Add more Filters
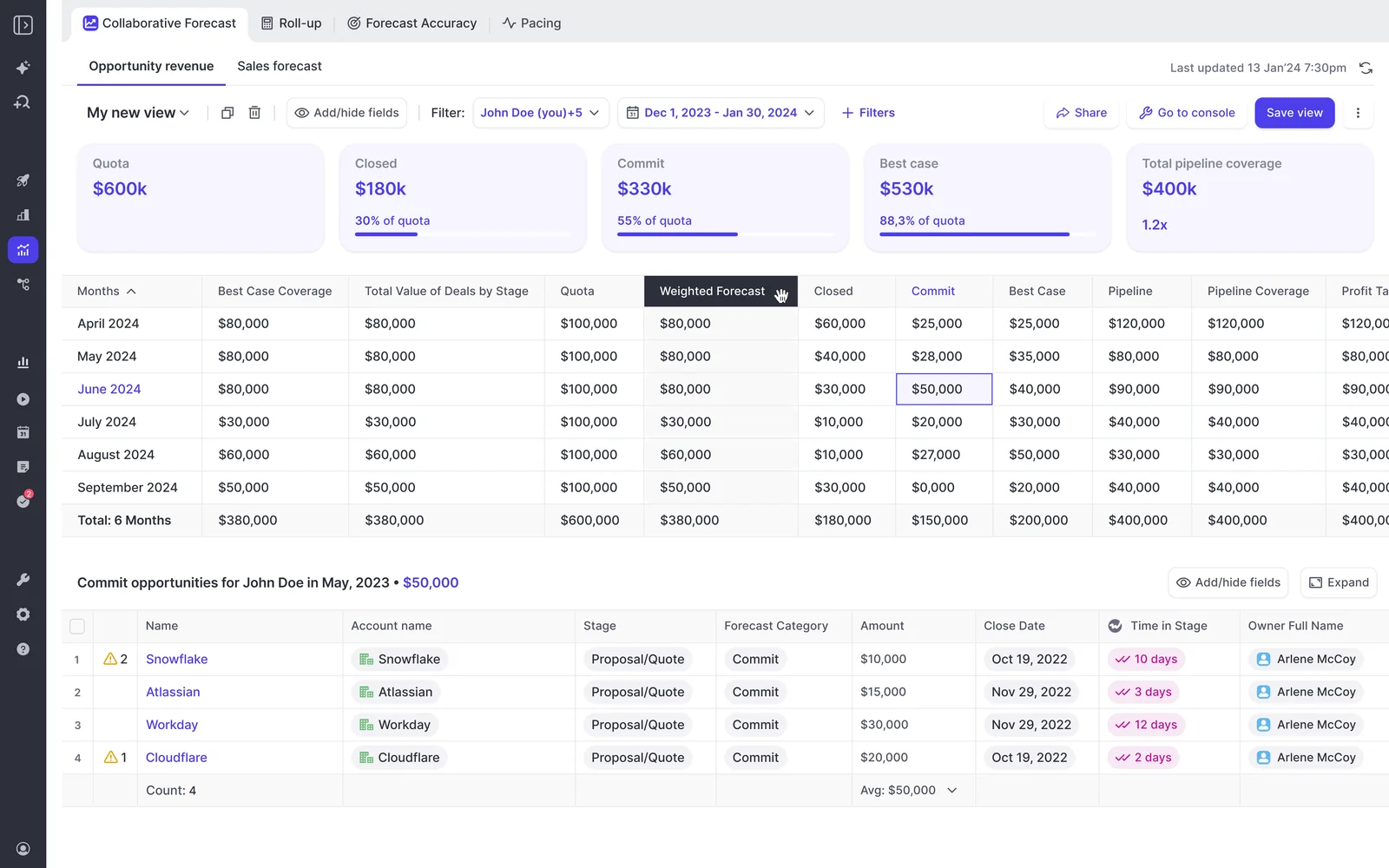1389x868 pixels. [x=868, y=113]
